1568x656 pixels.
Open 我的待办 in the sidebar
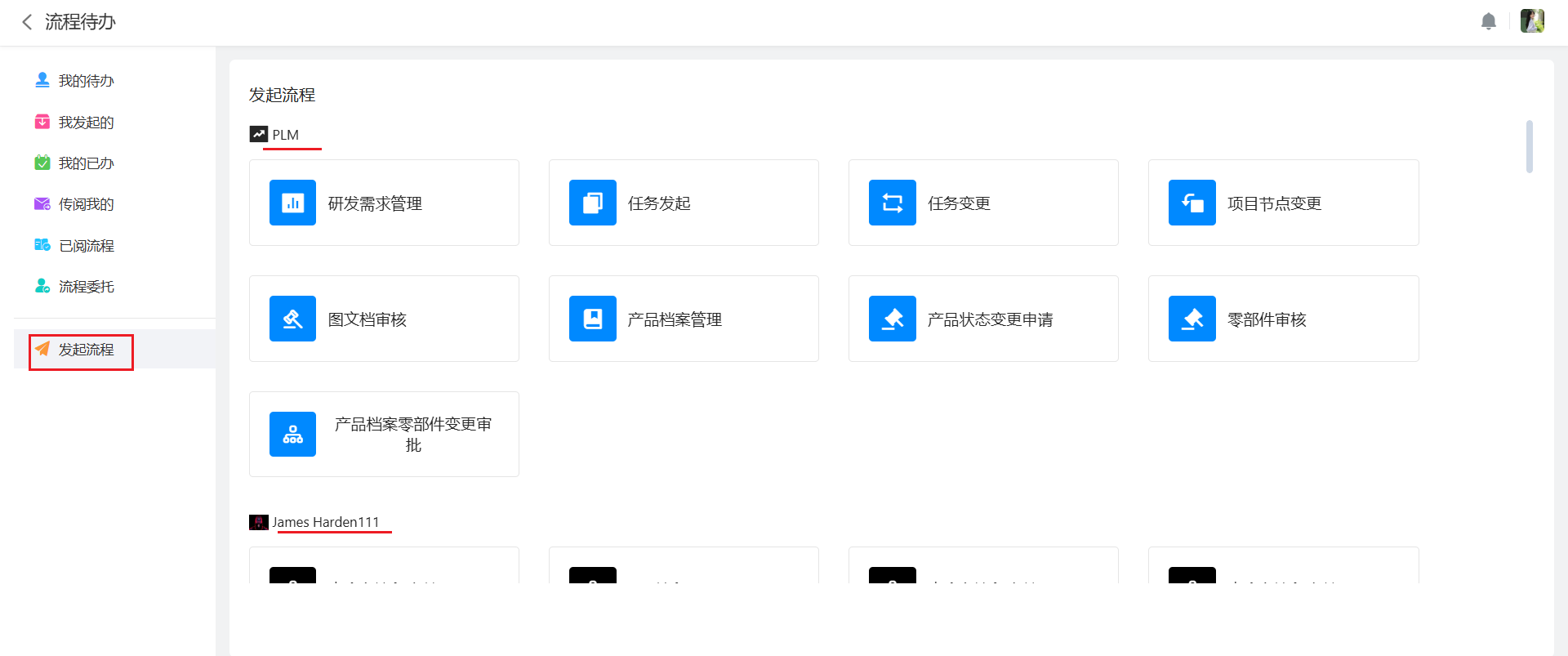(86, 81)
